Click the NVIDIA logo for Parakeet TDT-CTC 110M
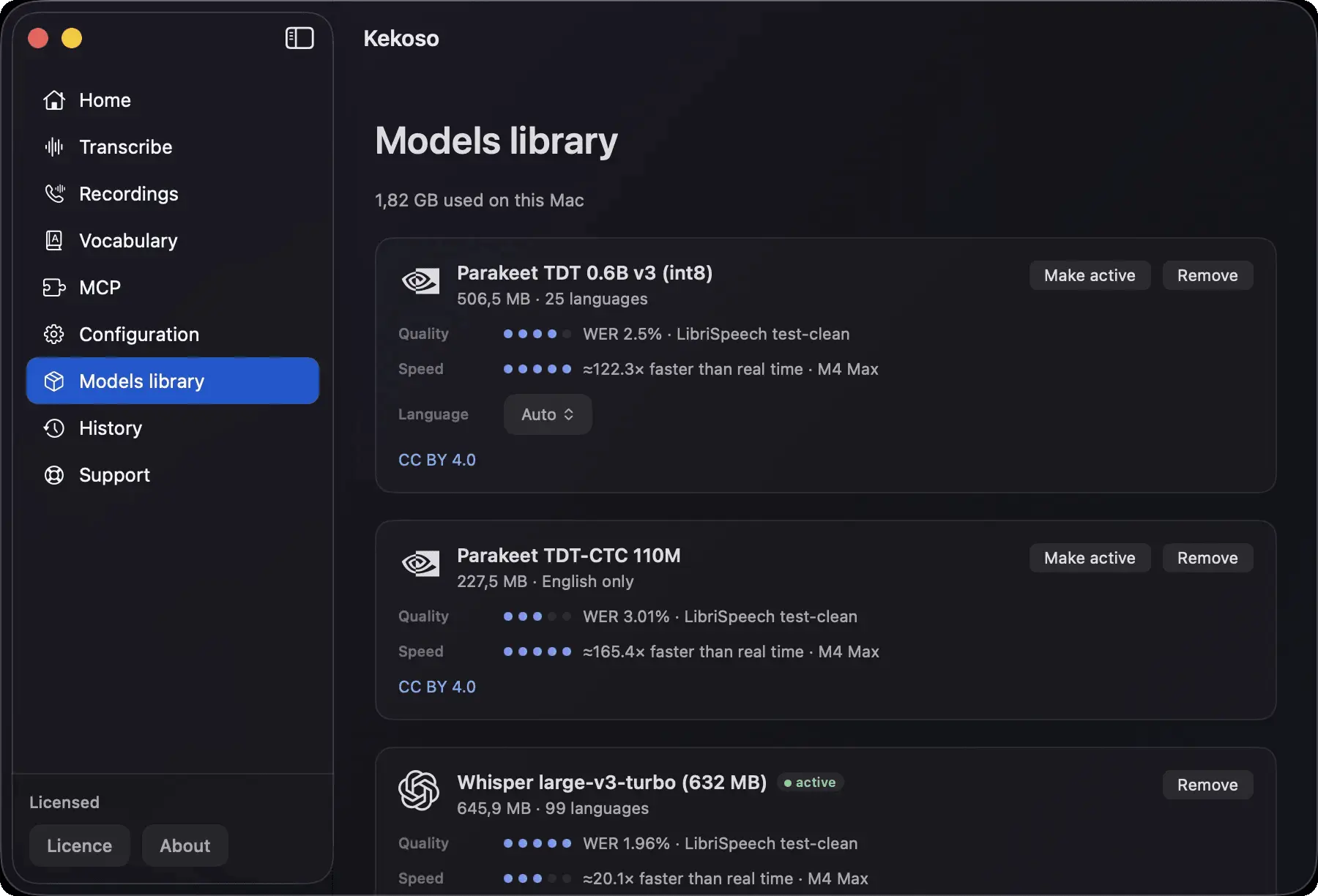This screenshot has width=1318, height=896. pyautogui.click(x=420, y=564)
